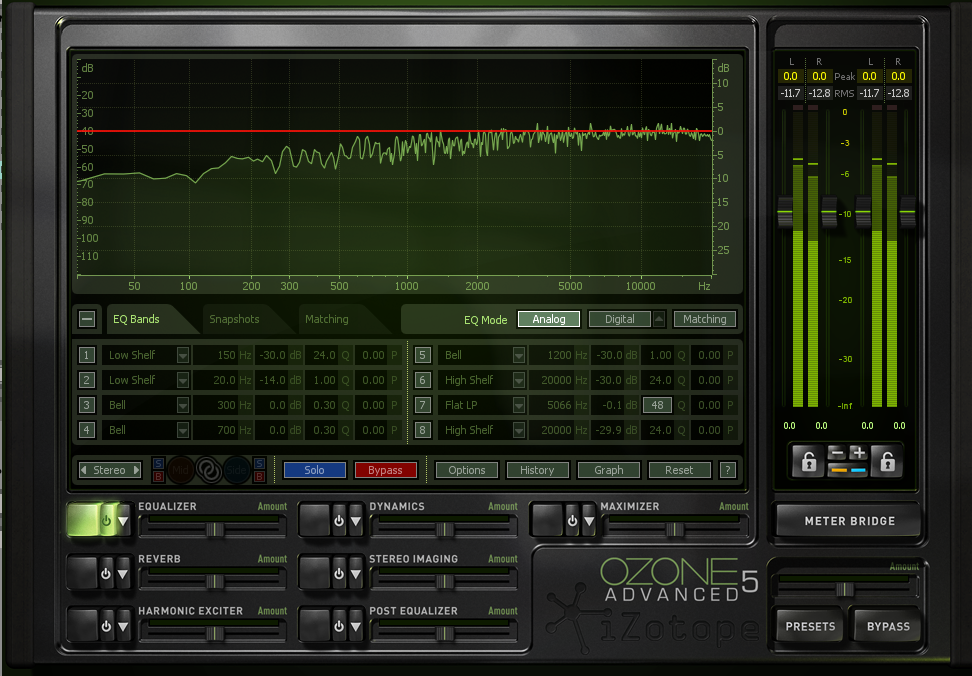Image resolution: width=972 pixels, height=676 pixels.
Task: Click the Side channel icon
Action: pos(236,470)
